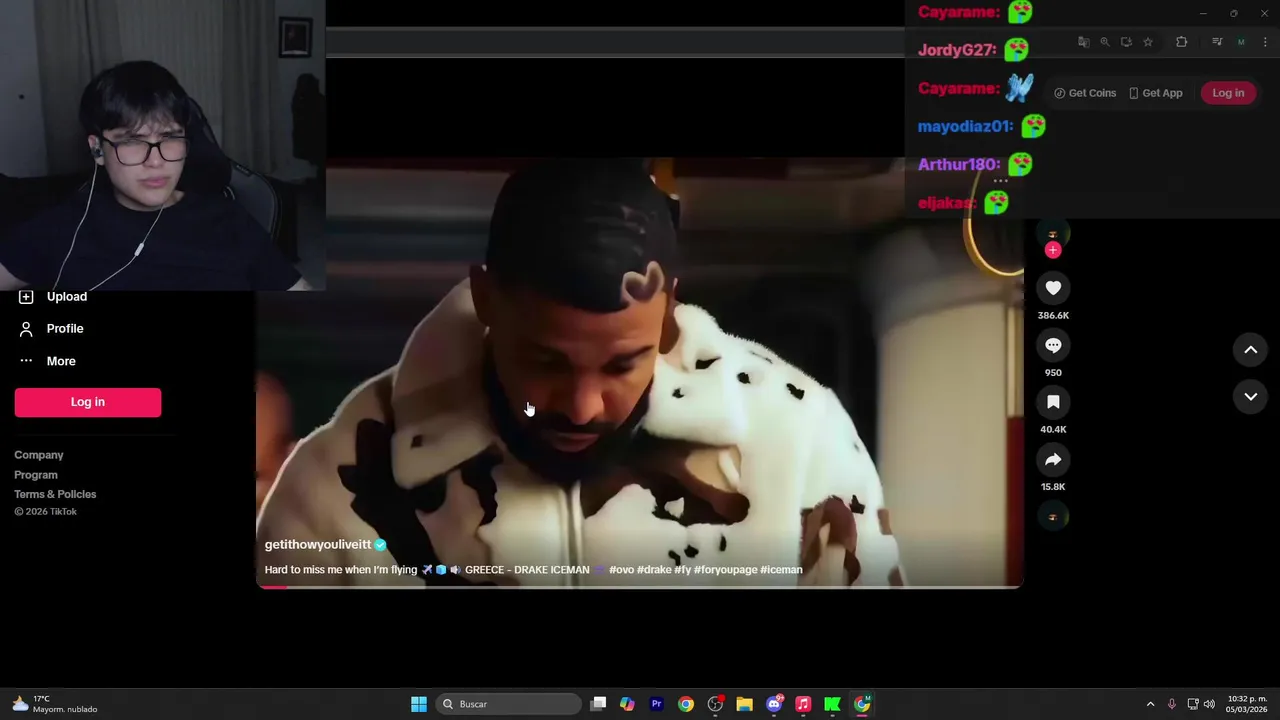
Task: Click Get Coins in the header
Action: click(x=1085, y=93)
